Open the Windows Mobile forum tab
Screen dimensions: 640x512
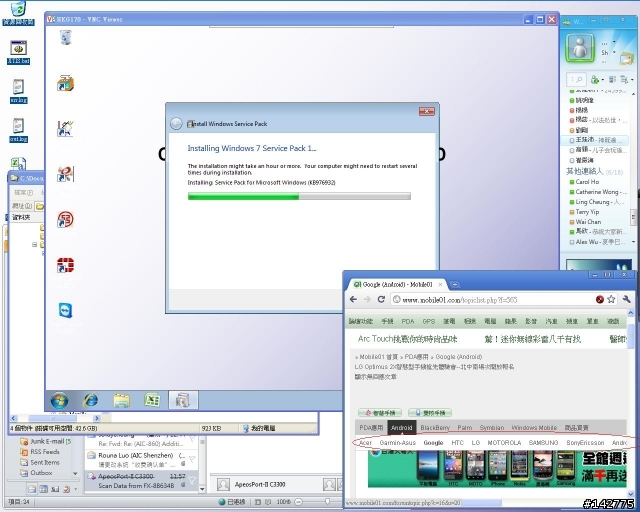[534, 427]
